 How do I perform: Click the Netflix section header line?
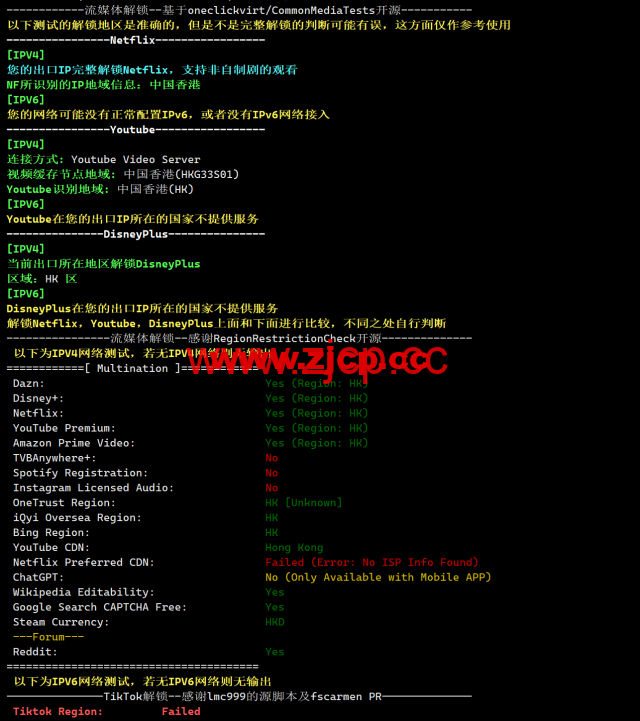[x=136, y=40]
